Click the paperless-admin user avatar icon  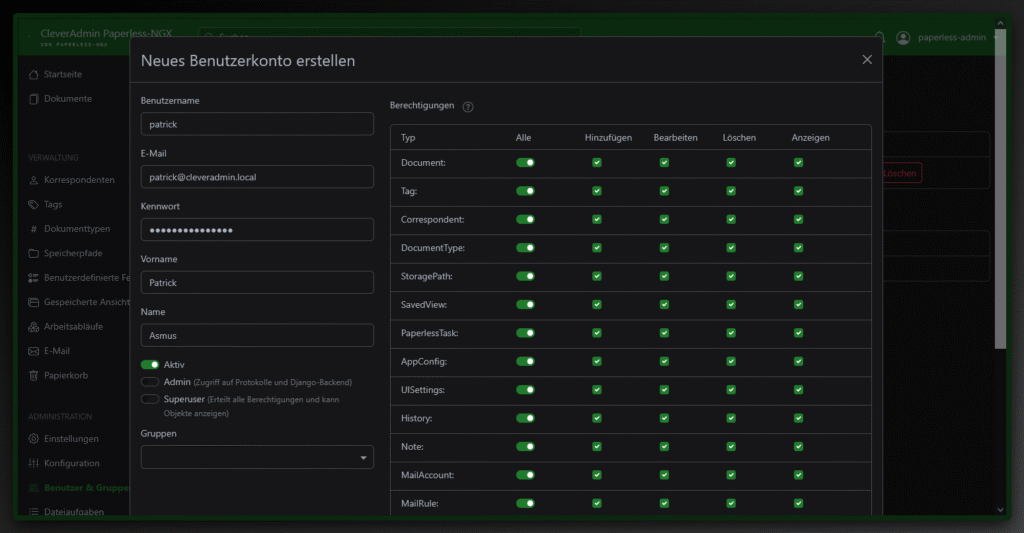click(903, 38)
